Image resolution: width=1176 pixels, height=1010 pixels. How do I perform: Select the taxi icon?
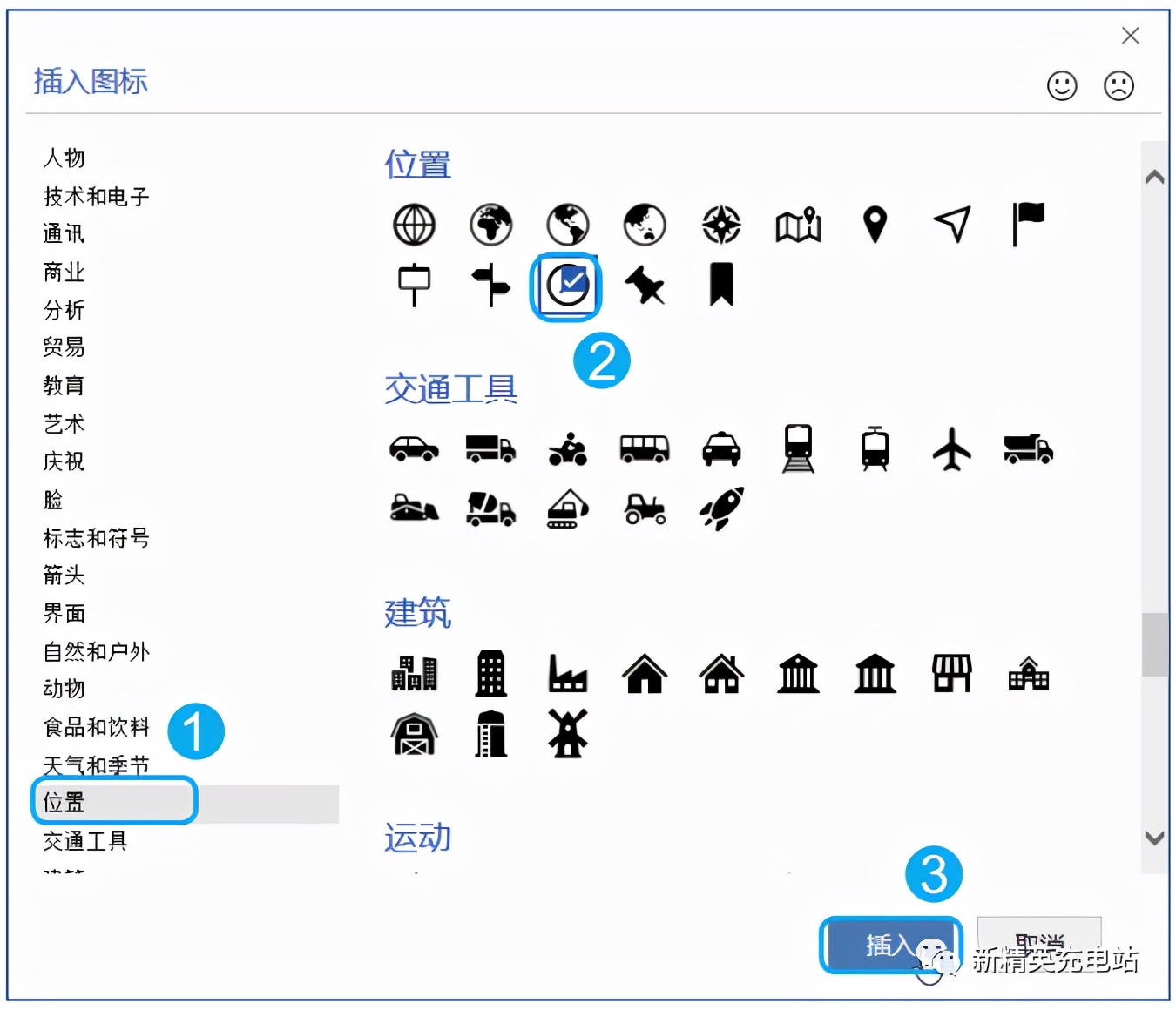coord(720,449)
